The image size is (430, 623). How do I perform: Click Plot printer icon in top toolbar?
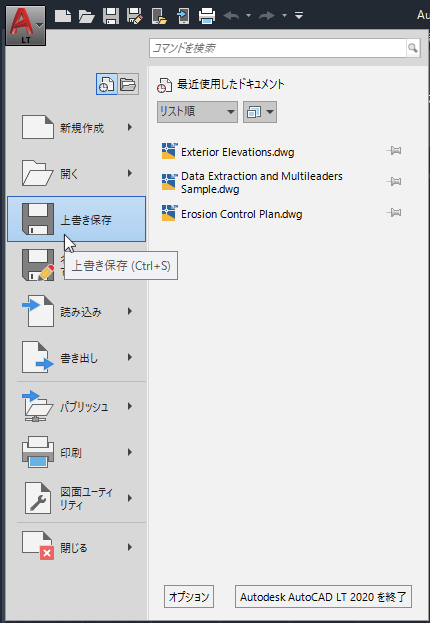pos(207,16)
